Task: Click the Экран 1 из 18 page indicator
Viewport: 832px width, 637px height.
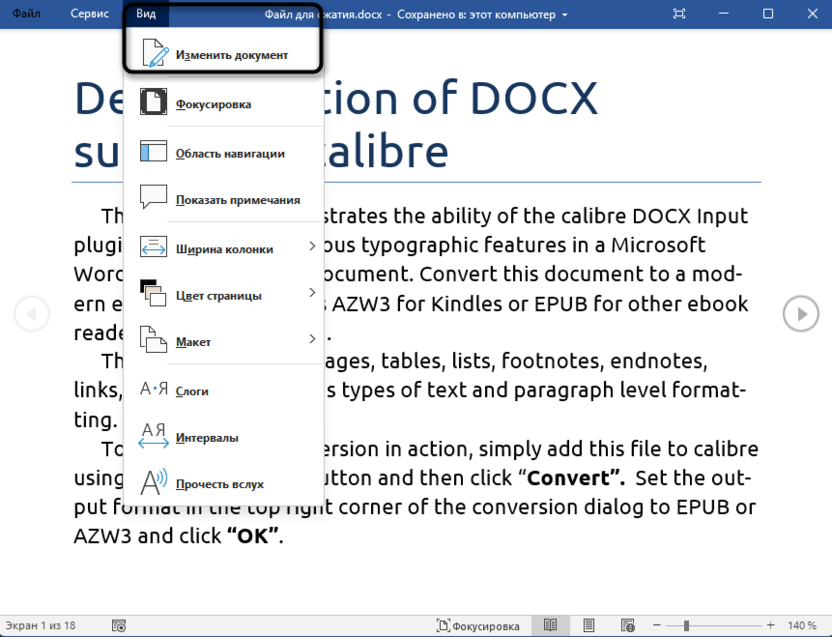Action: point(41,626)
